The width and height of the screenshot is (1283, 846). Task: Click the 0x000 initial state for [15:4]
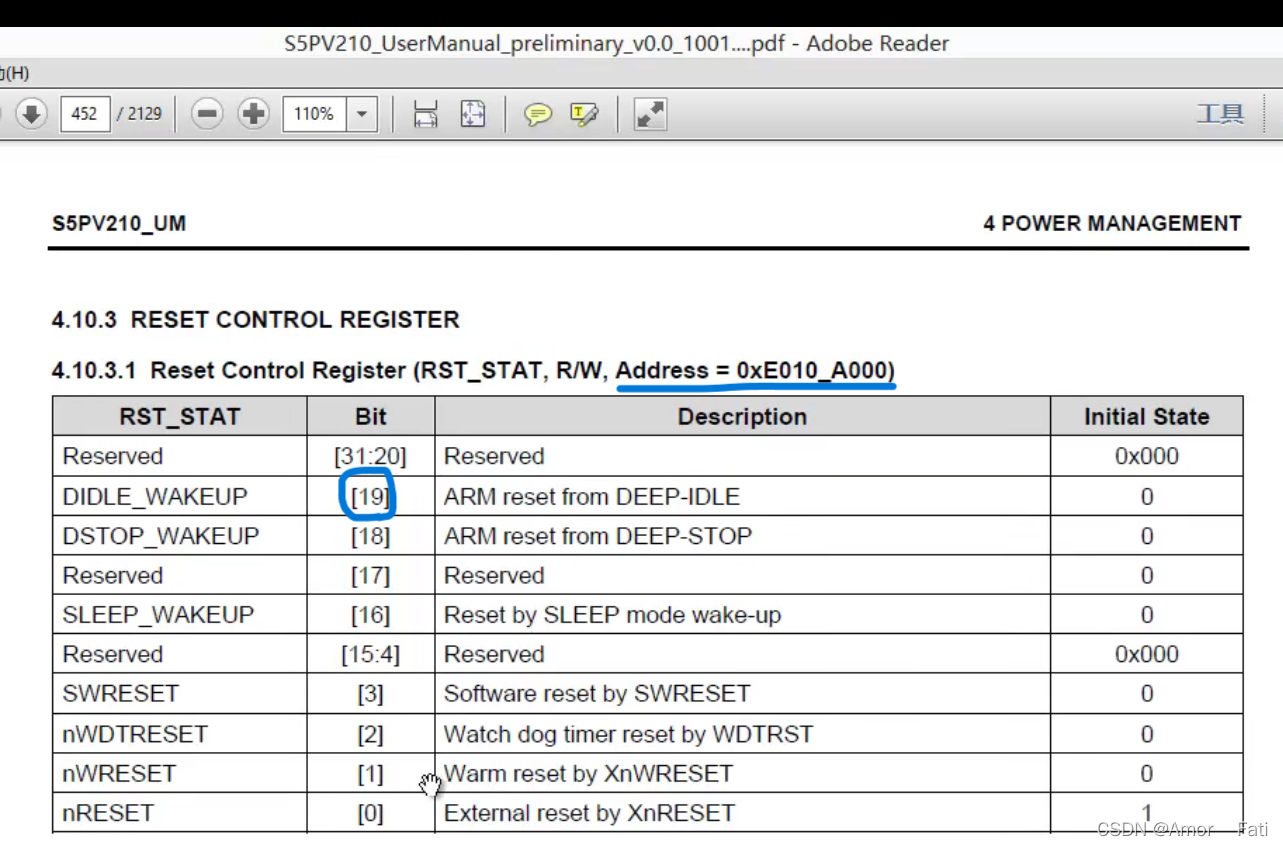1147,655
